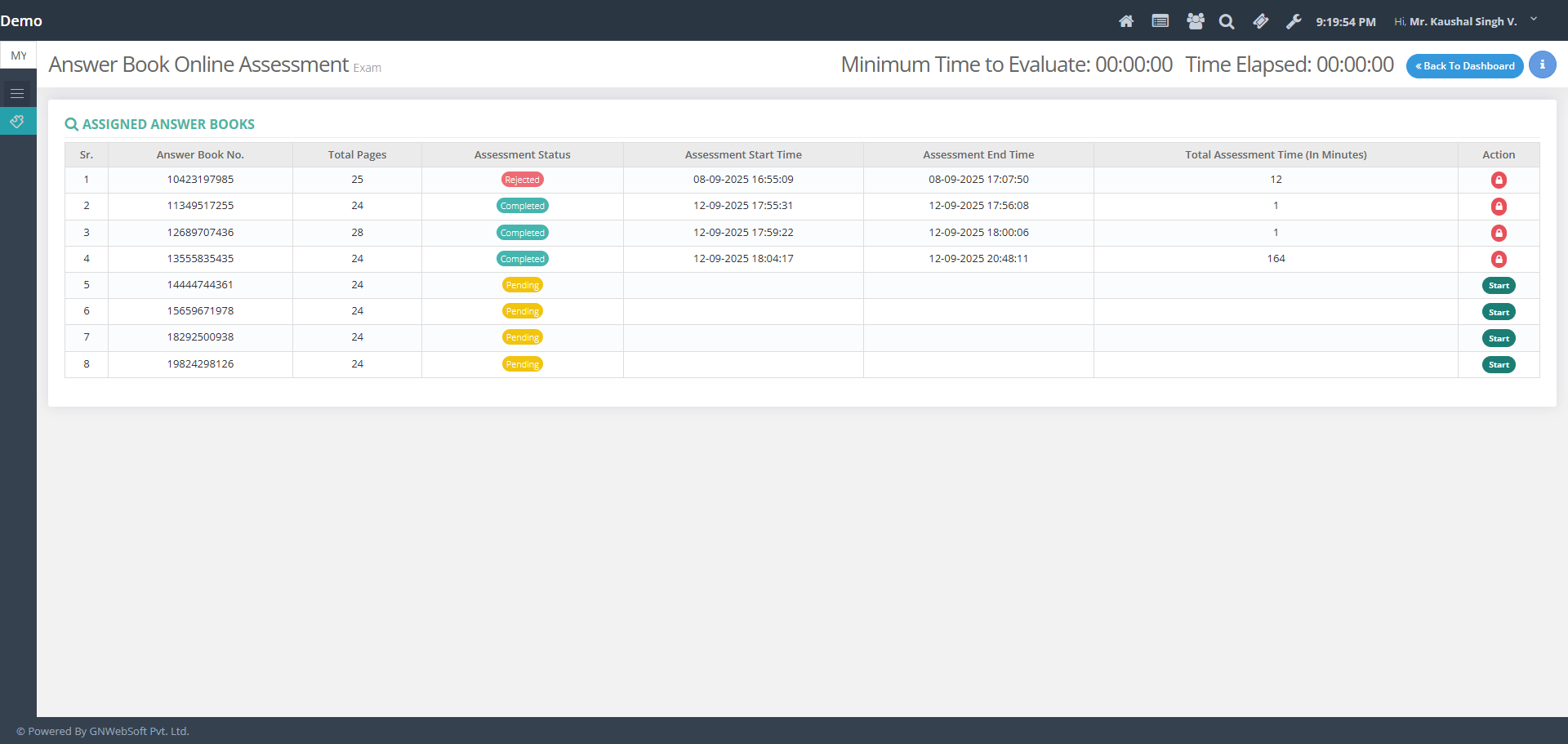Click the MY tab in sidebar

click(19, 56)
